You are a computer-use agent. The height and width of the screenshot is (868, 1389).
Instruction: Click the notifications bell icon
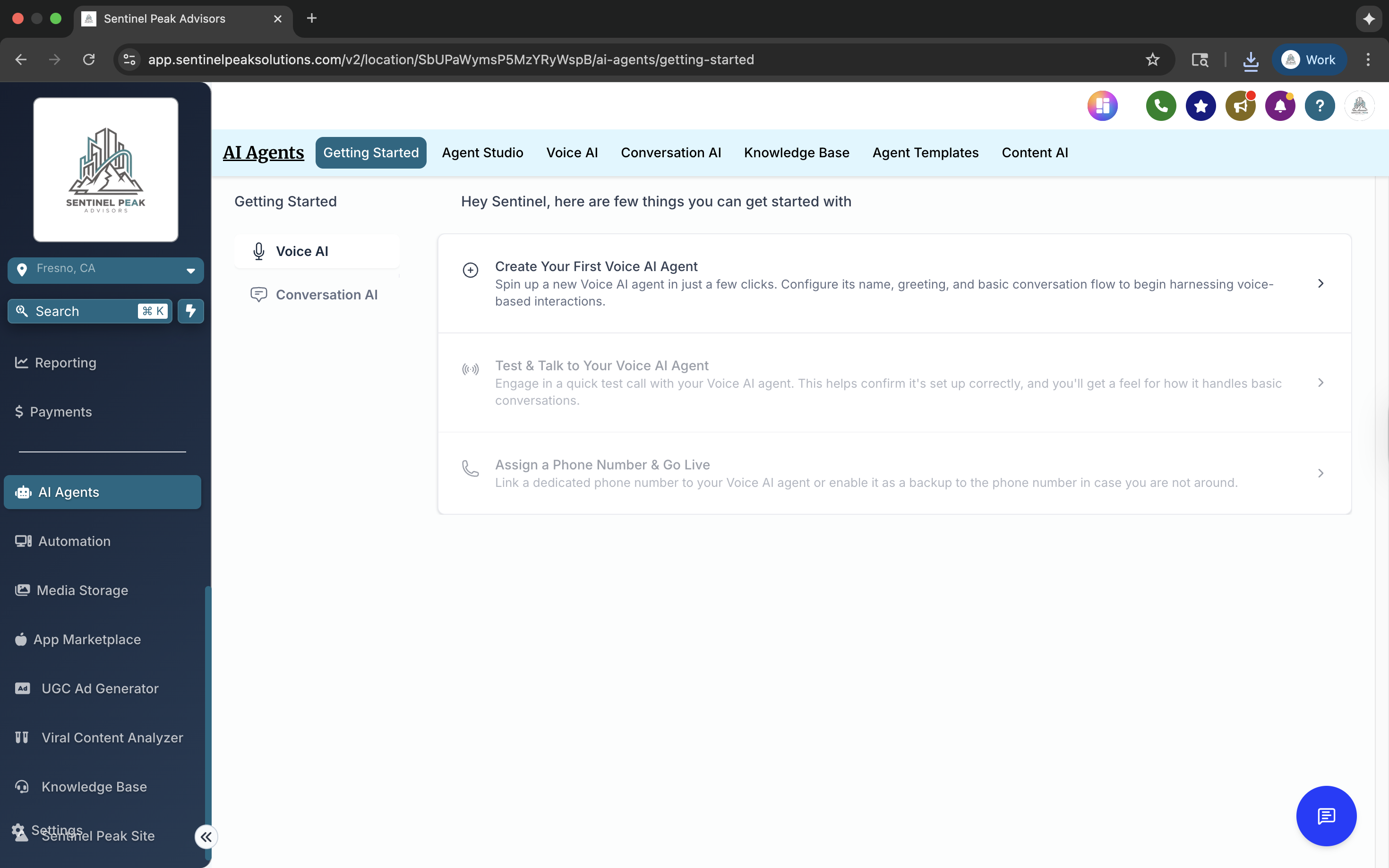tap(1280, 106)
